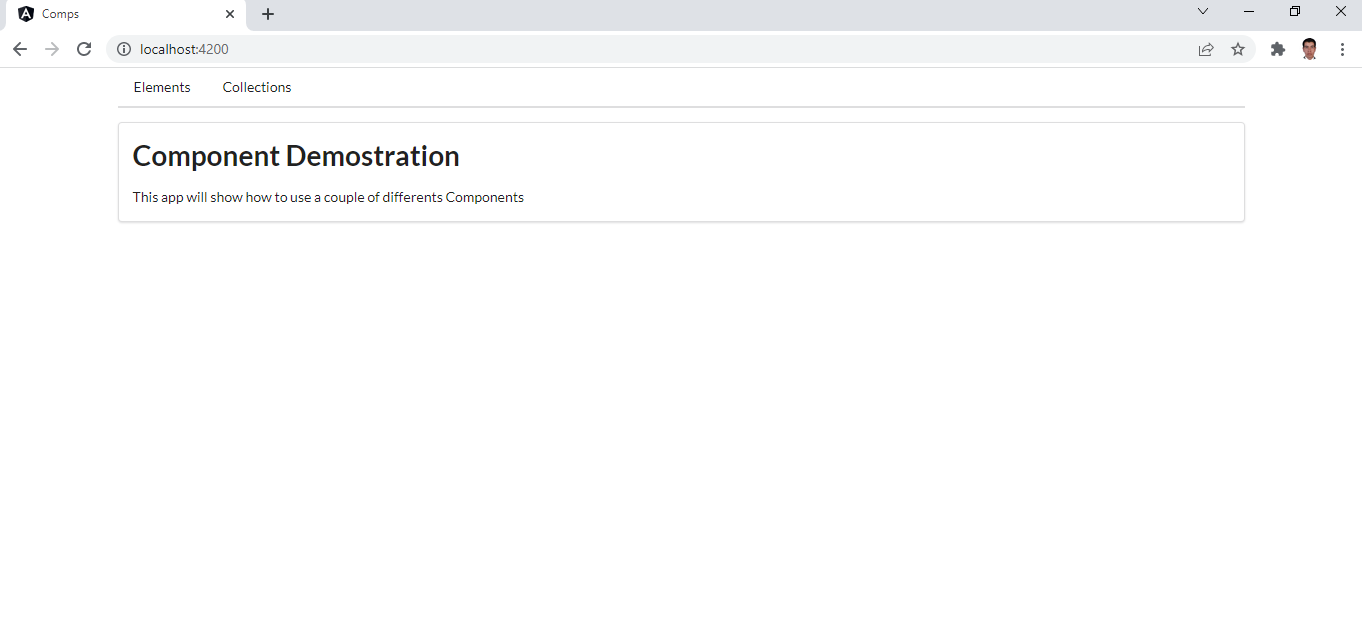This screenshot has height=617, width=1362.
Task: Click the forward navigation arrow
Action: point(52,48)
